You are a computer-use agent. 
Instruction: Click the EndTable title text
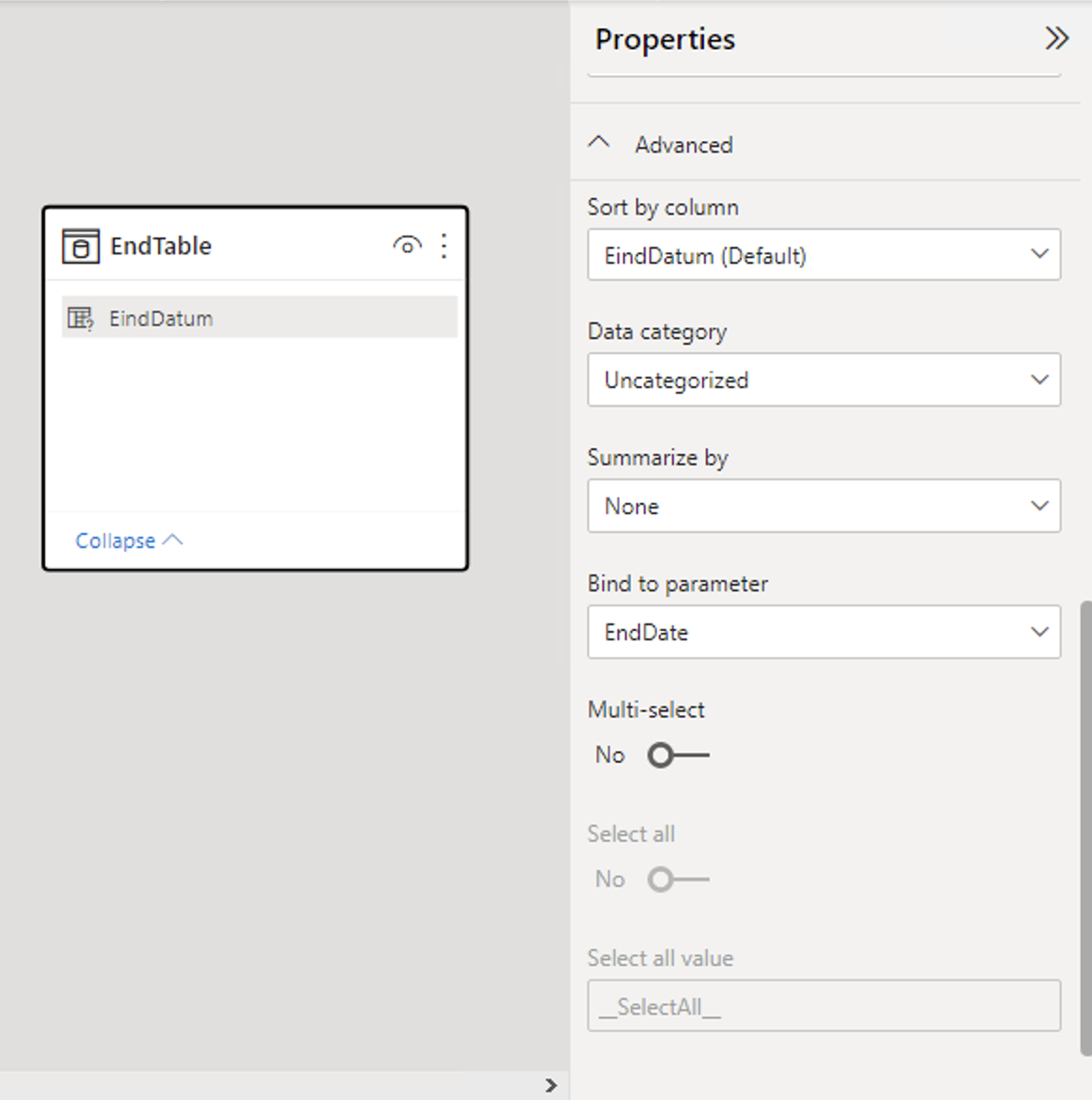pos(161,246)
